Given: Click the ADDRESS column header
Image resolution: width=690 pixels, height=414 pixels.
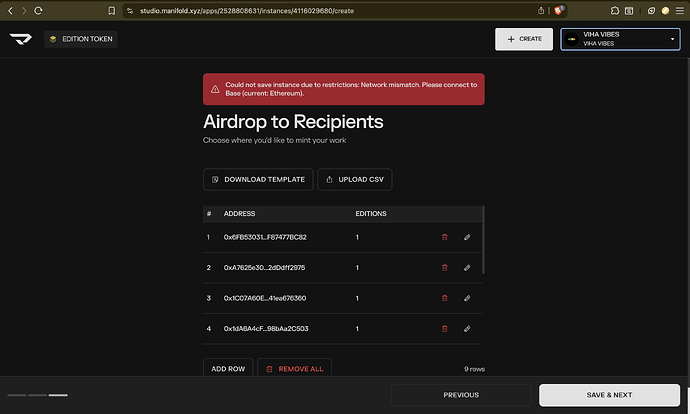Looking at the screenshot, I should click(239, 214).
